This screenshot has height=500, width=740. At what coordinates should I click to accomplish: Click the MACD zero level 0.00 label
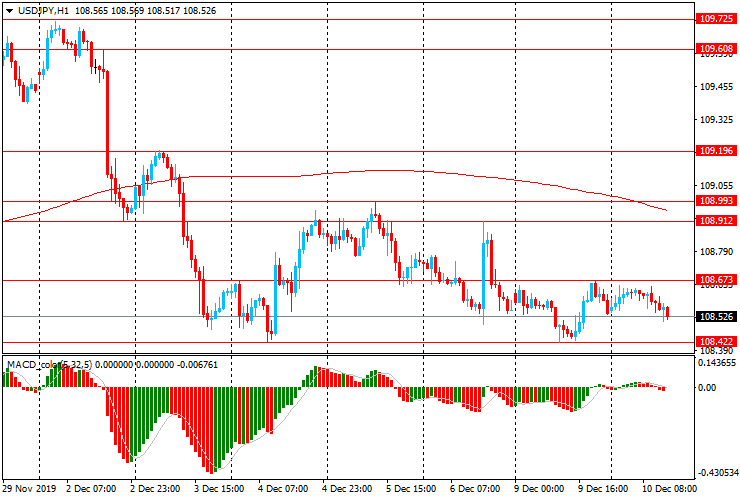point(707,388)
